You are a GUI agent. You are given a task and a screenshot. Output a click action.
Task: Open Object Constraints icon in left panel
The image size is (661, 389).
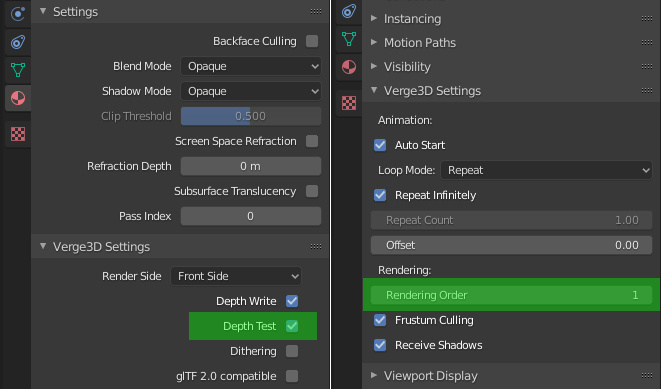[18, 42]
